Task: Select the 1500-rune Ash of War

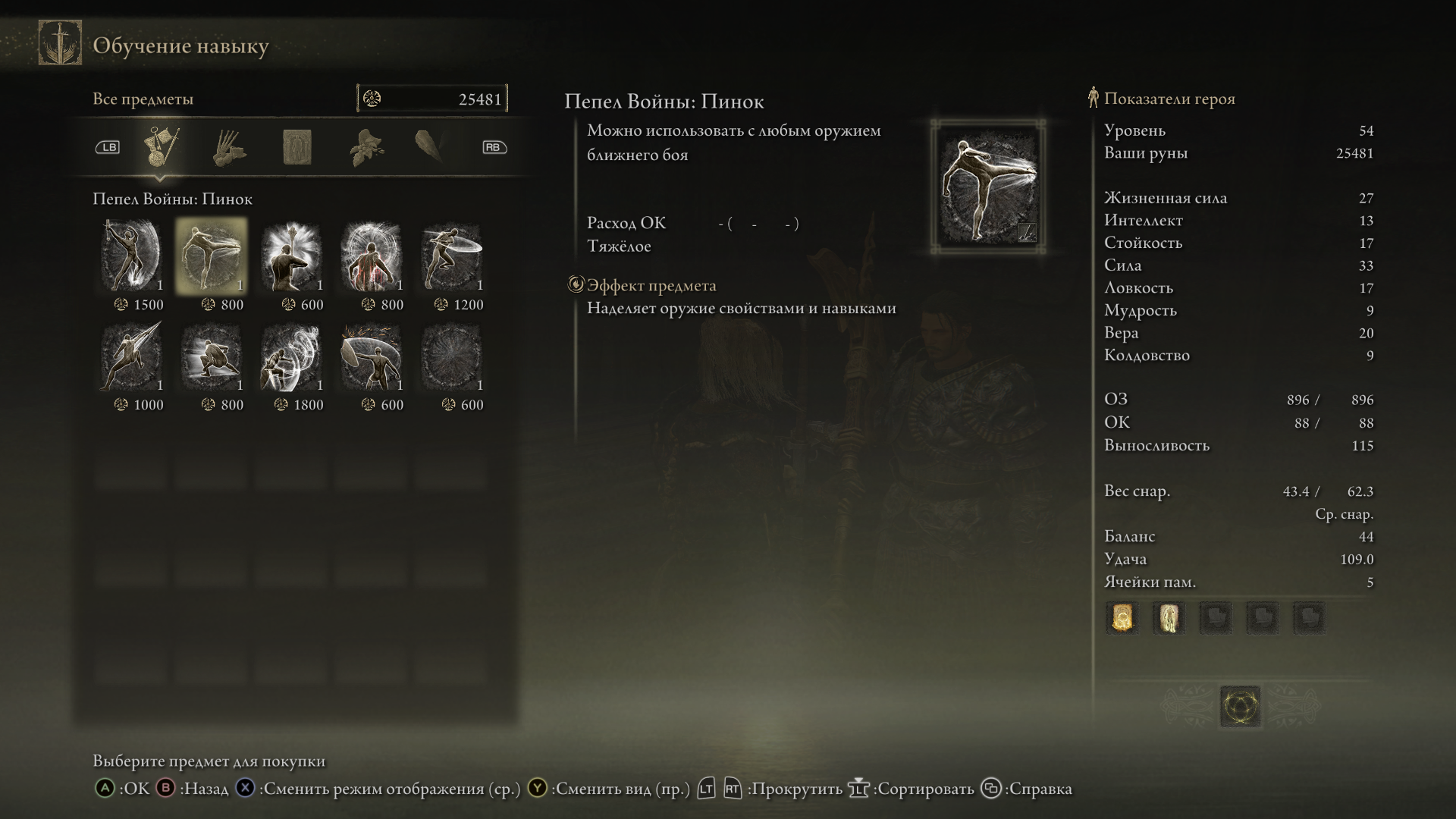Action: coord(132,256)
